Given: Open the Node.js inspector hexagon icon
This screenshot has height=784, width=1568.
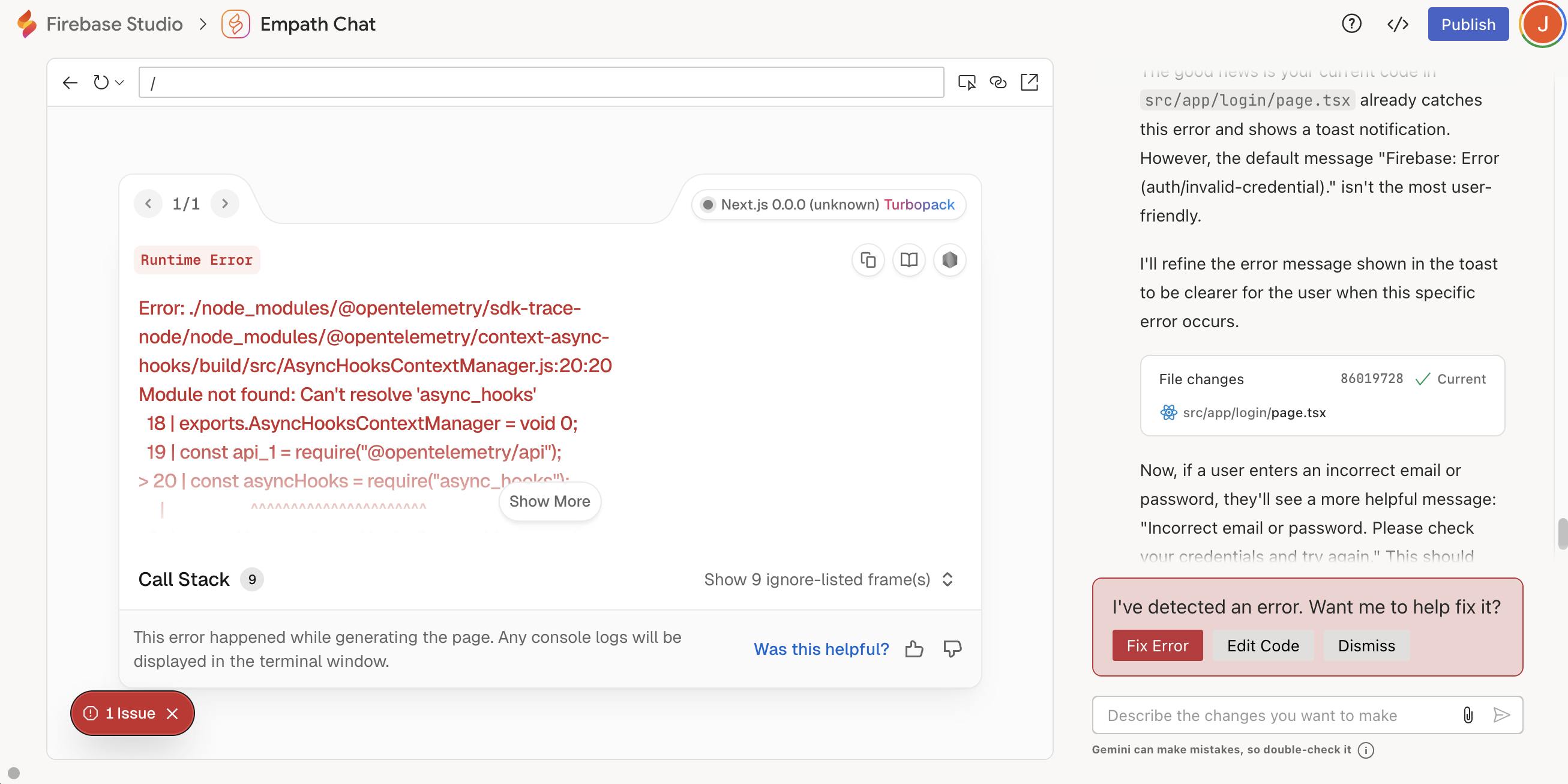Looking at the screenshot, I should coord(949,260).
